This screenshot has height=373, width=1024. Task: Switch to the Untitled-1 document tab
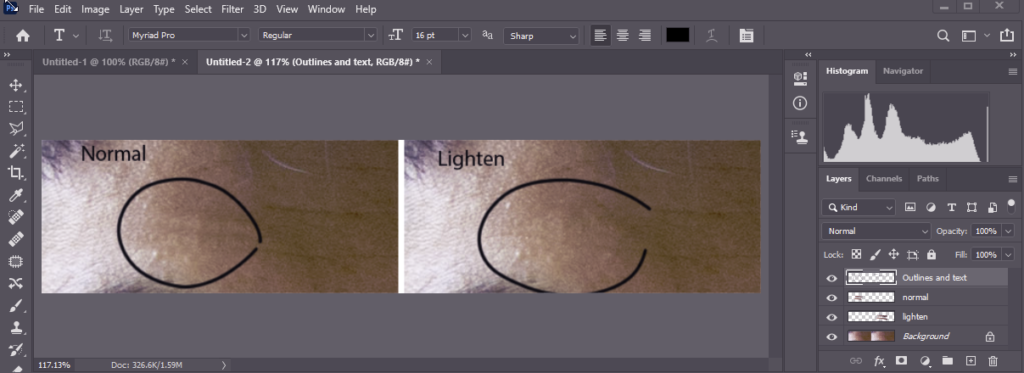(108, 61)
